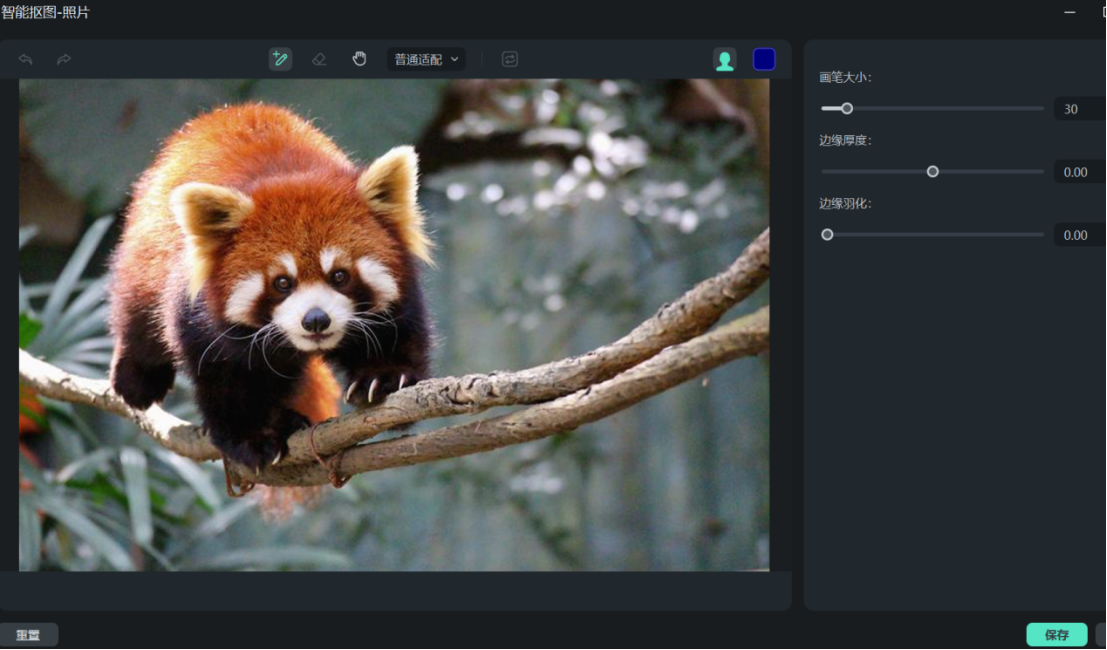Open the blue background color swatch

pyautogui.click(x=764, y=60)
